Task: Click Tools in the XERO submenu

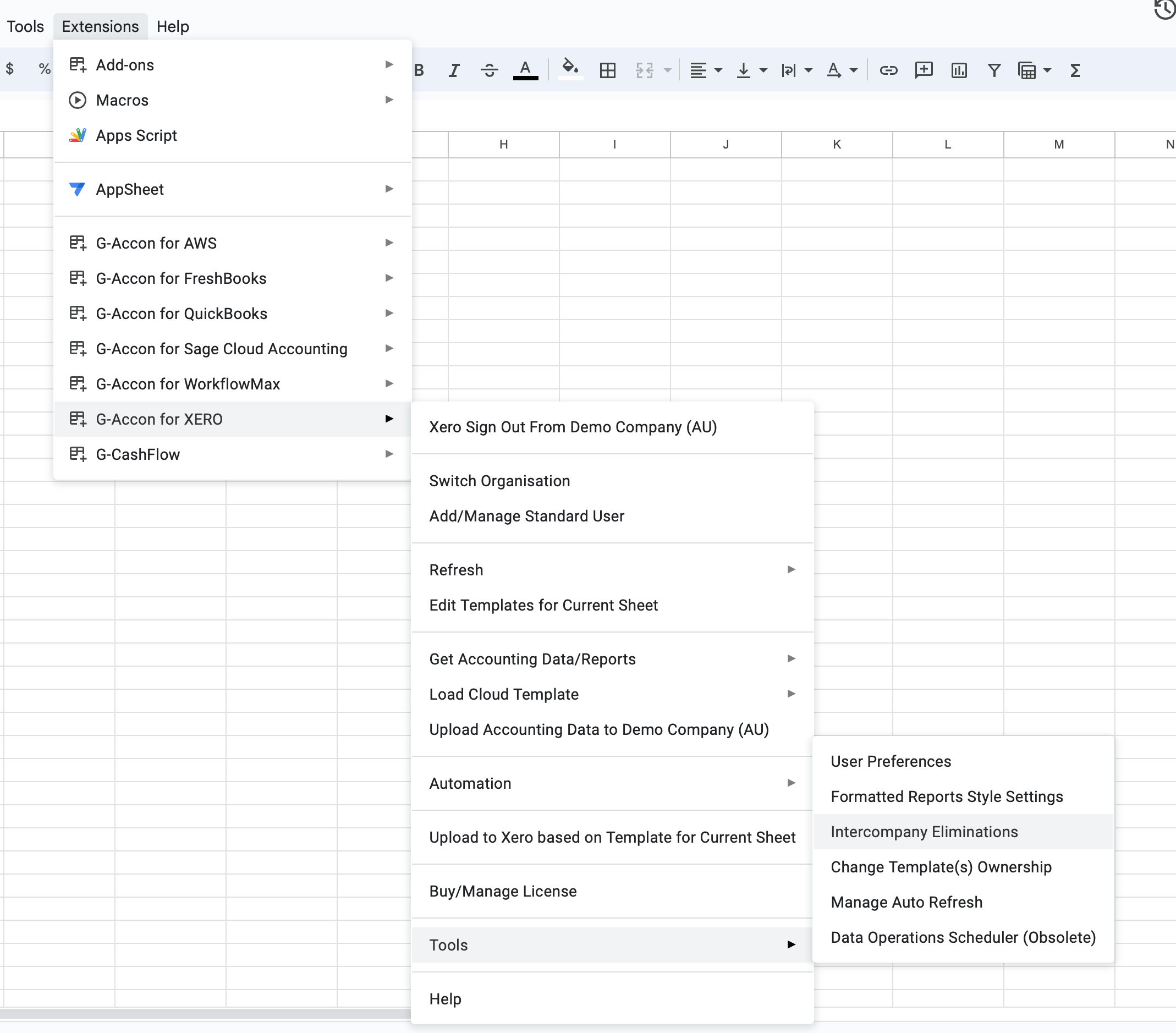Action: pyautogui.click(x=612, y=944)
